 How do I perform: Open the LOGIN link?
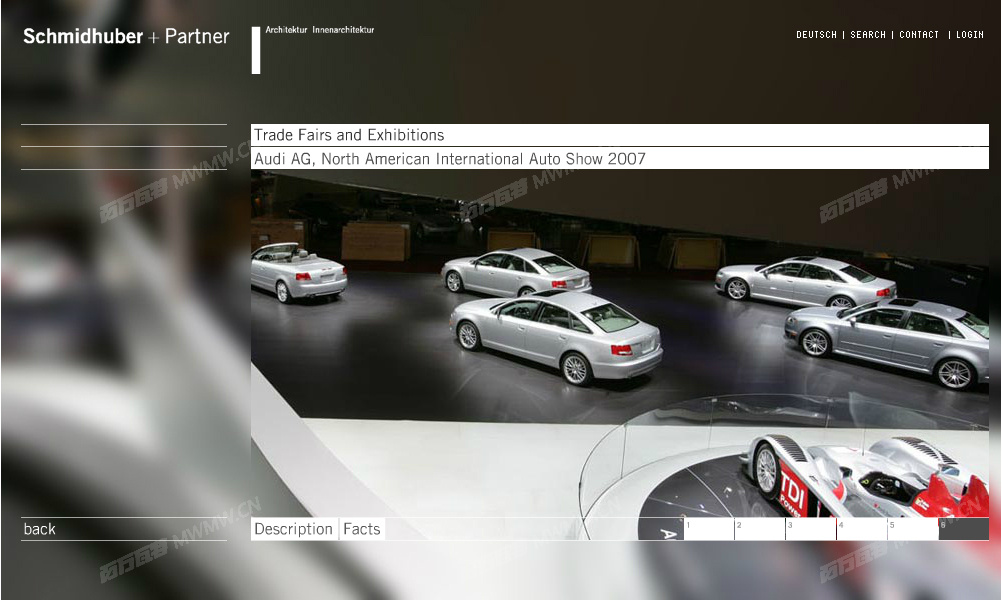click(969, 35)
